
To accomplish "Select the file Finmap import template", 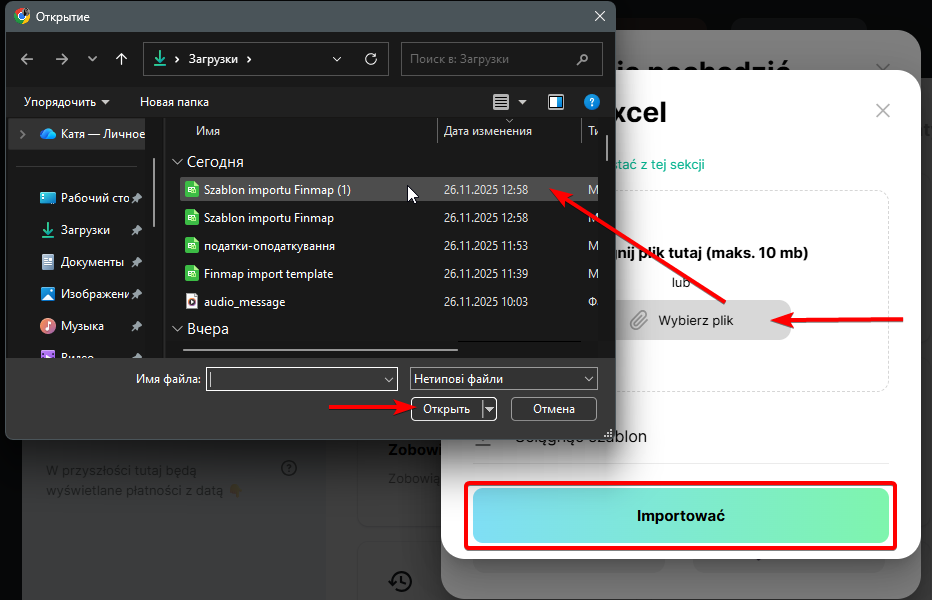I will [x=268, y=273].
